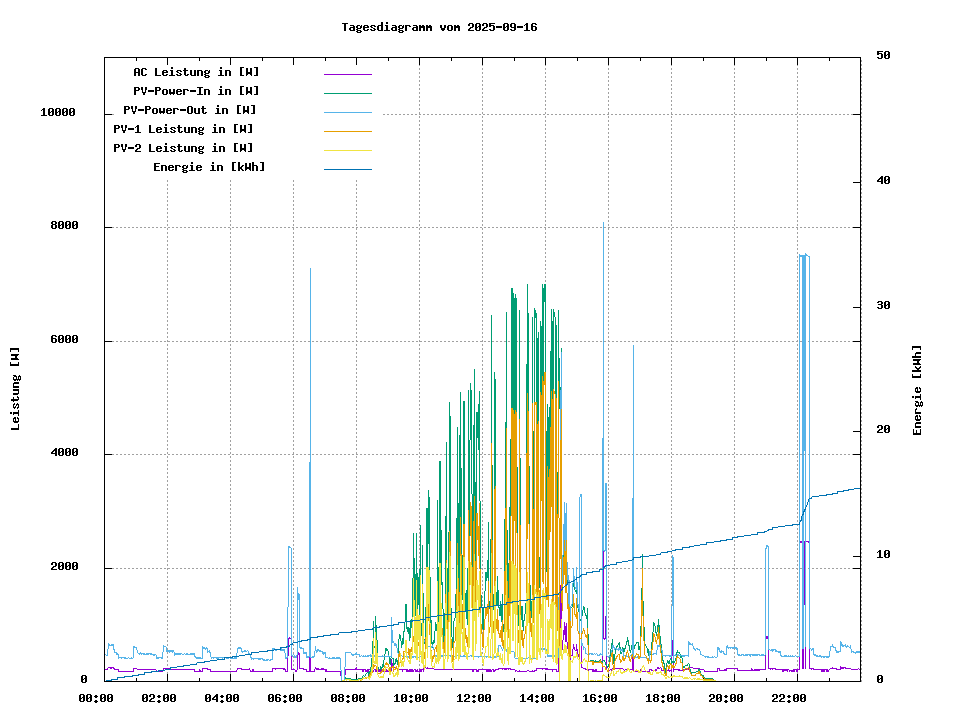
Task: Click the right axis title 'Energie [kWh]'
Action: tap(917, 390)
